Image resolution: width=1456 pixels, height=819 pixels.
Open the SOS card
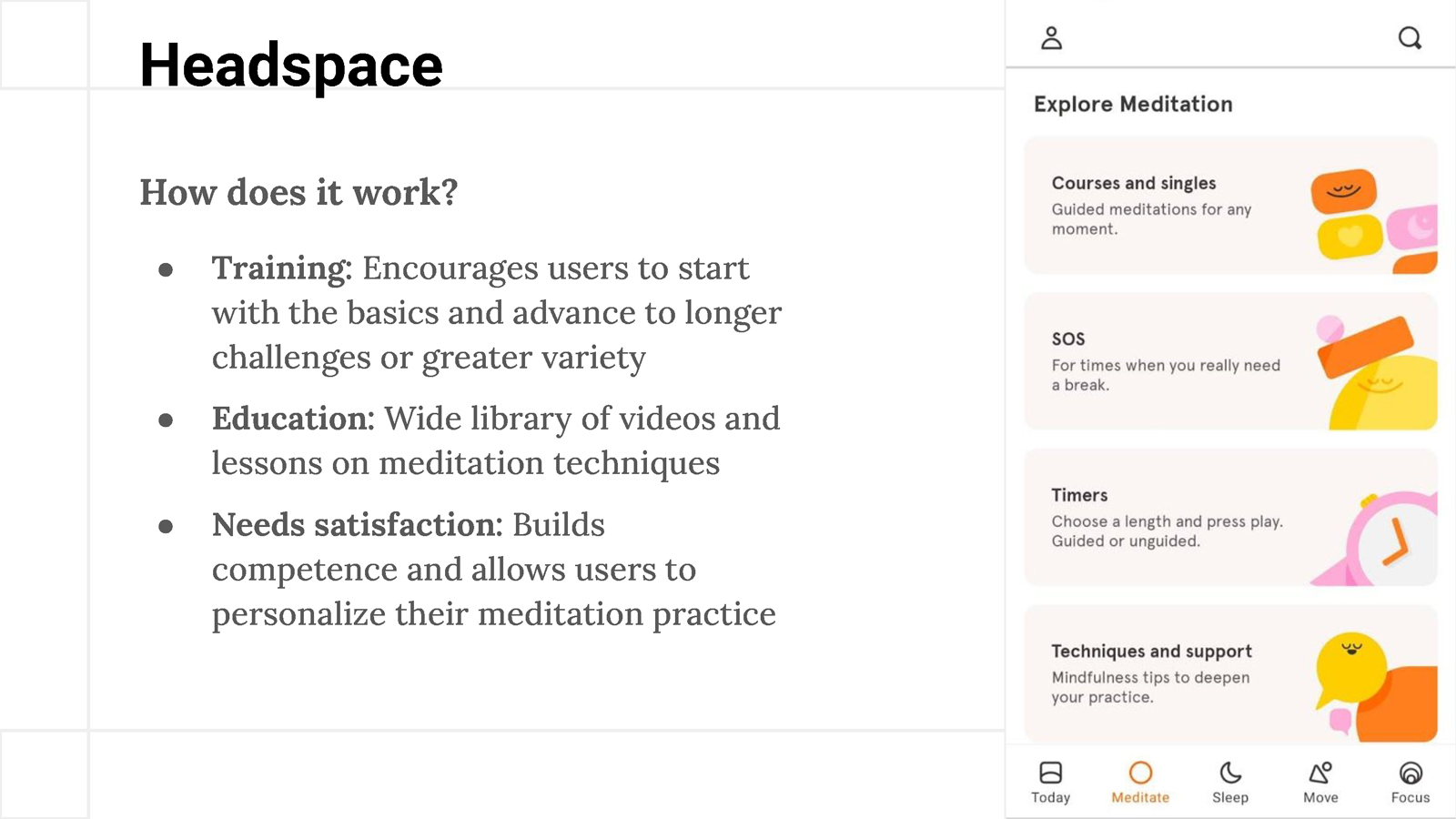click(1230, 361)
